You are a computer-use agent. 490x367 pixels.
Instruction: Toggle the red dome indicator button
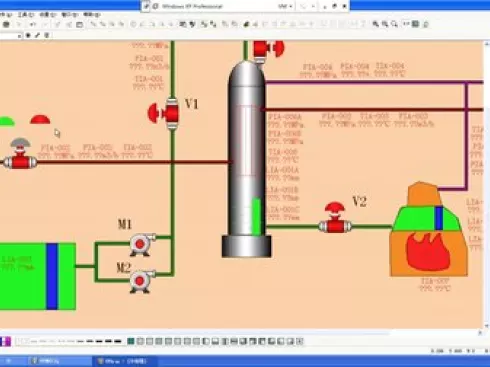pyautogui.click(x=40, y=120)
